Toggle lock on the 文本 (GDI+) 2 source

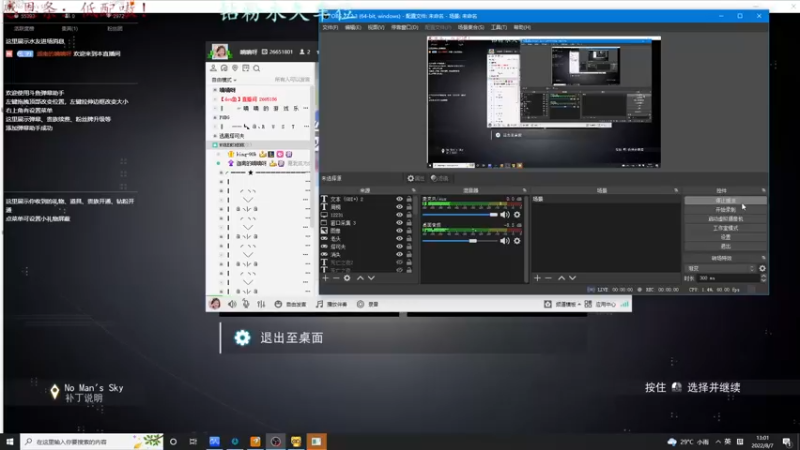coord(409,199)
